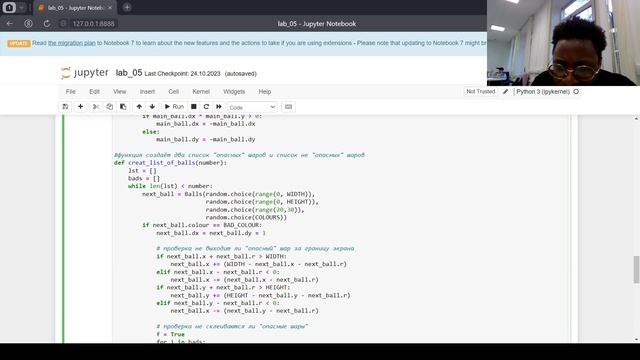Move selected cell up arrow
The width and height of the screenshot is (640, 360).
[139, 107]
